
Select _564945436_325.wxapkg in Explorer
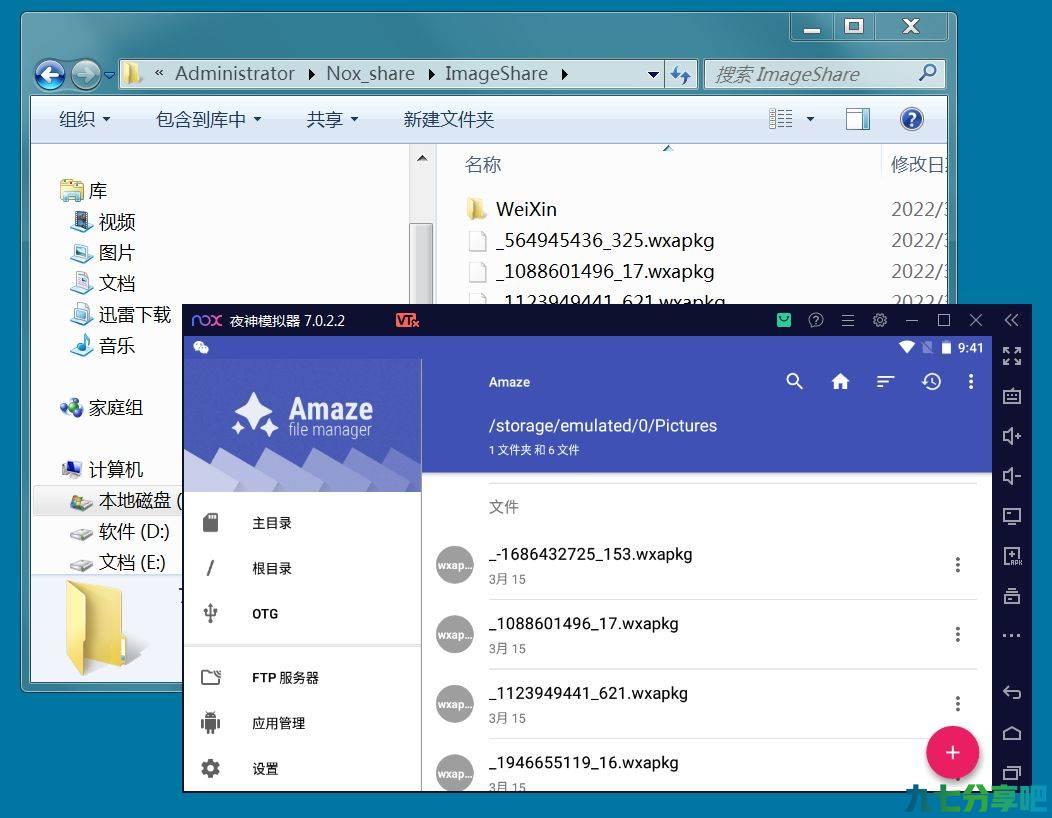[x=592, y=240]
